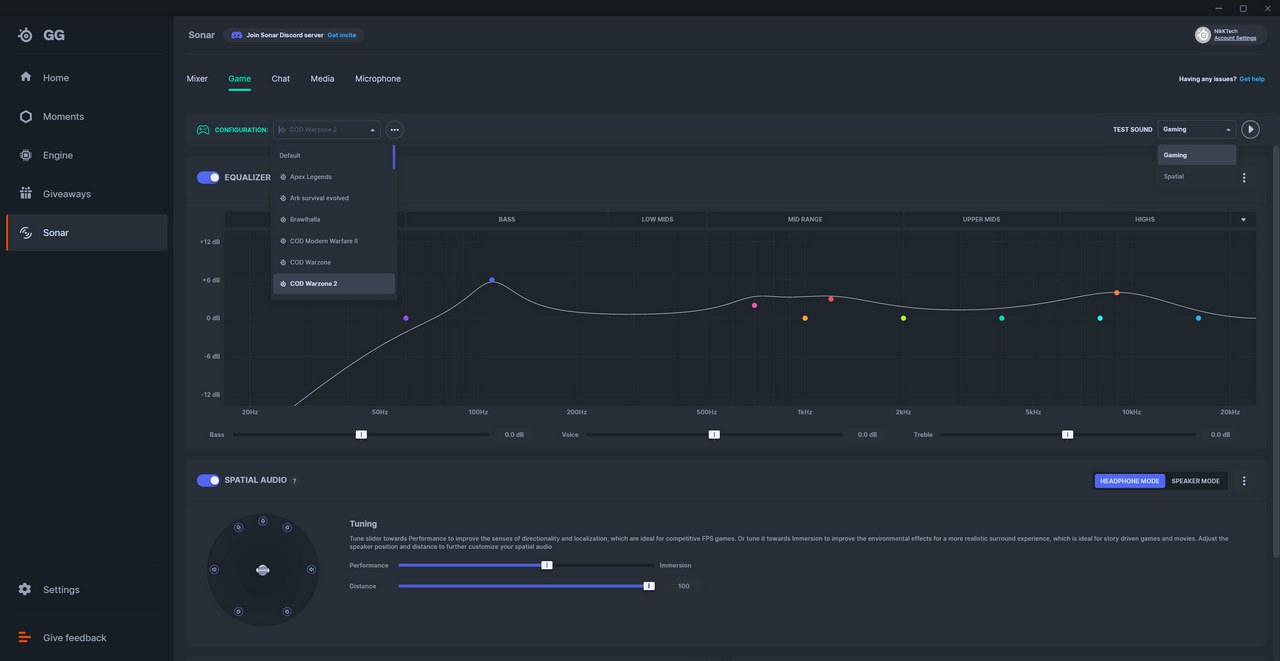Toggle the Spatial Audio switch
This screenshot has height=661, width=1280.
(208, 480)
